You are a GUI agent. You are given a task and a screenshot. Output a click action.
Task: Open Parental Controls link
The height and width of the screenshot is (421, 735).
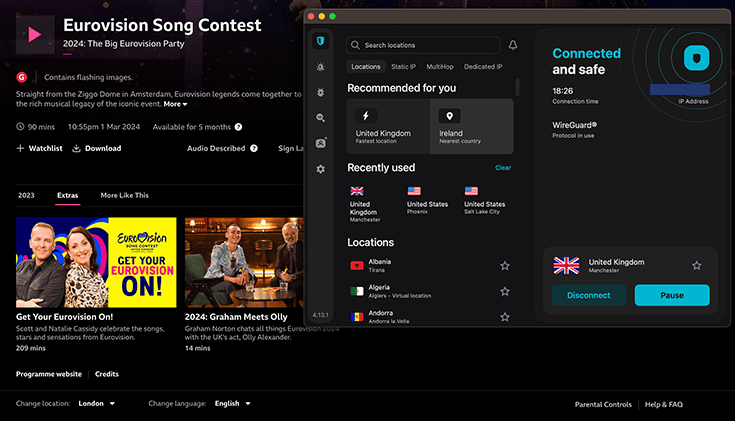point(603,405)
